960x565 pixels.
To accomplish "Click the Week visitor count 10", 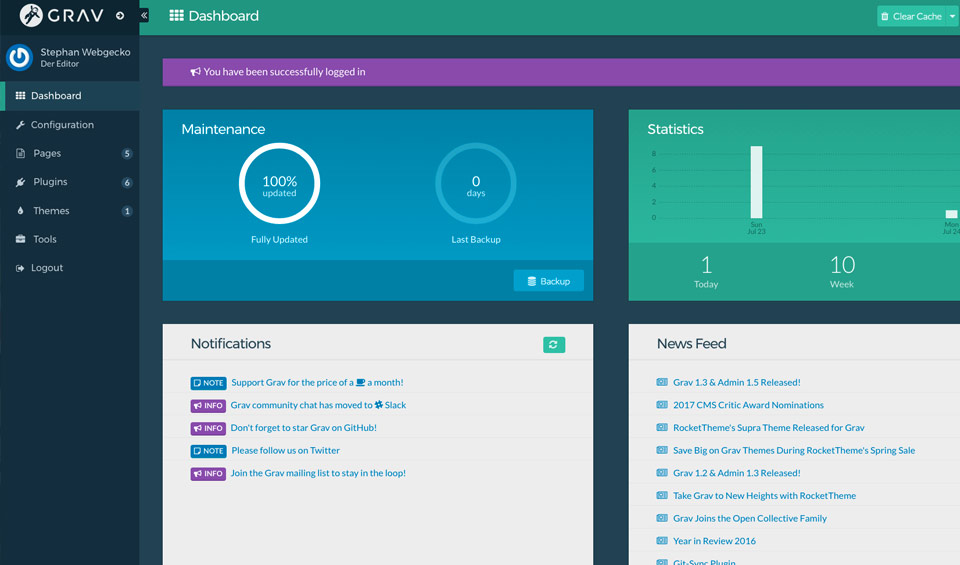I will (x=842, y=265).
